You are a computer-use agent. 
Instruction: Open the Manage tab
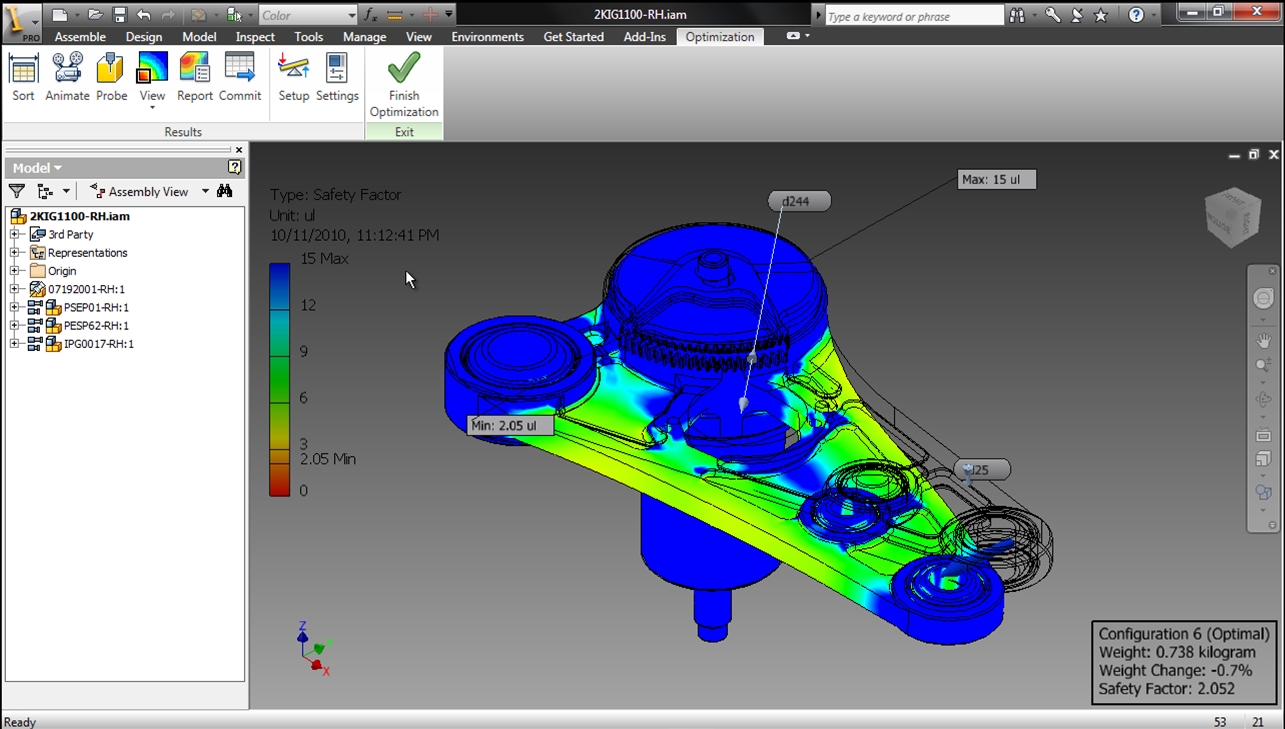[364, 37]
